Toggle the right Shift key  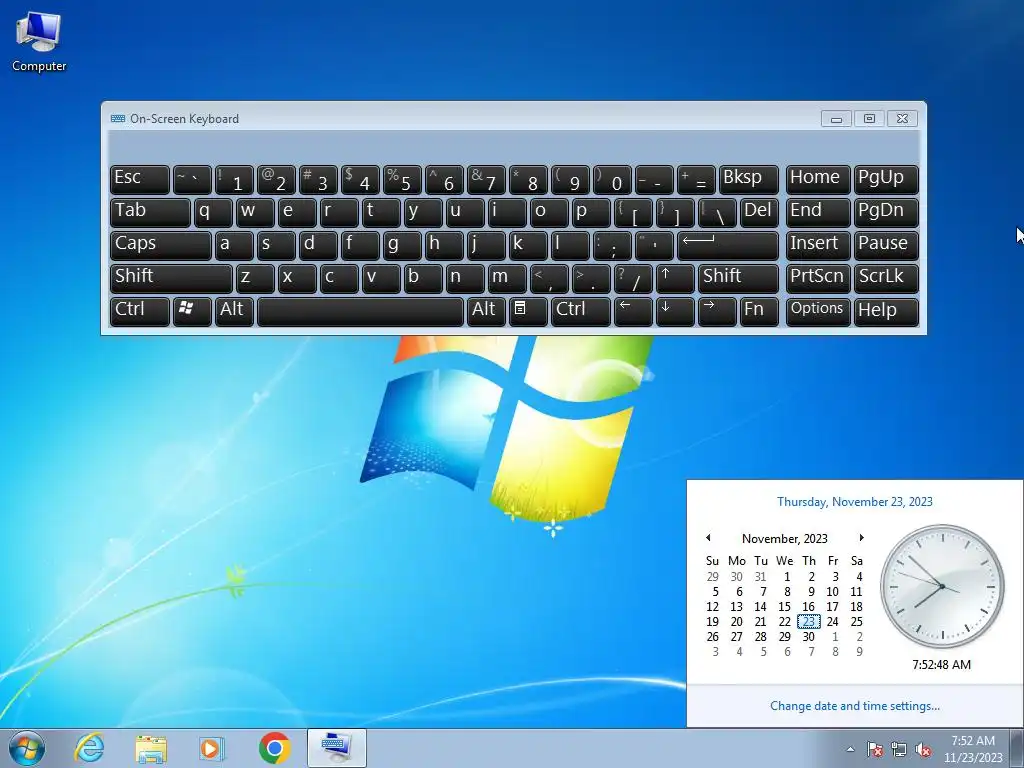[738, 278]
